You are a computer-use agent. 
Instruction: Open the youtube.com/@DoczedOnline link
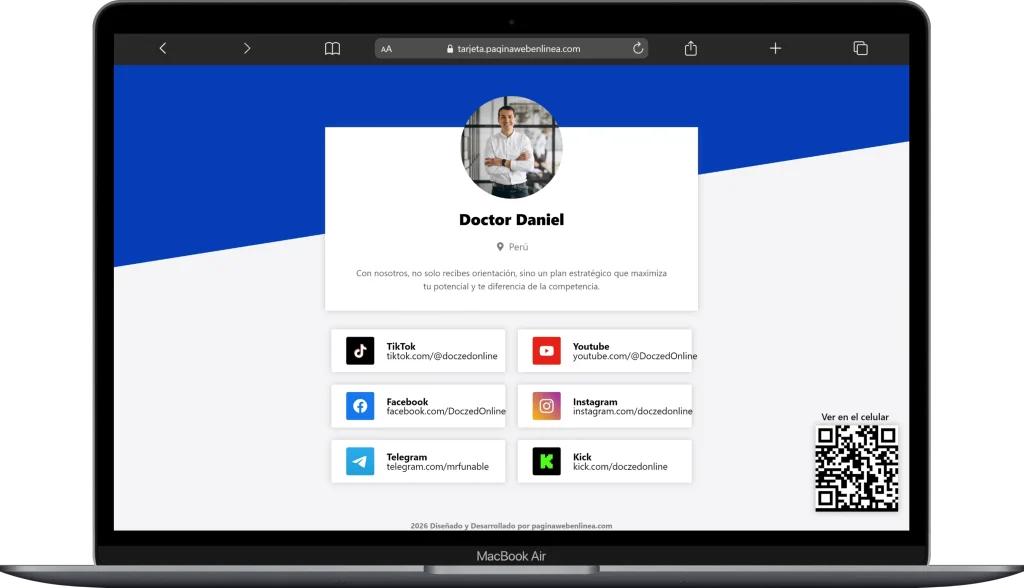634,357
